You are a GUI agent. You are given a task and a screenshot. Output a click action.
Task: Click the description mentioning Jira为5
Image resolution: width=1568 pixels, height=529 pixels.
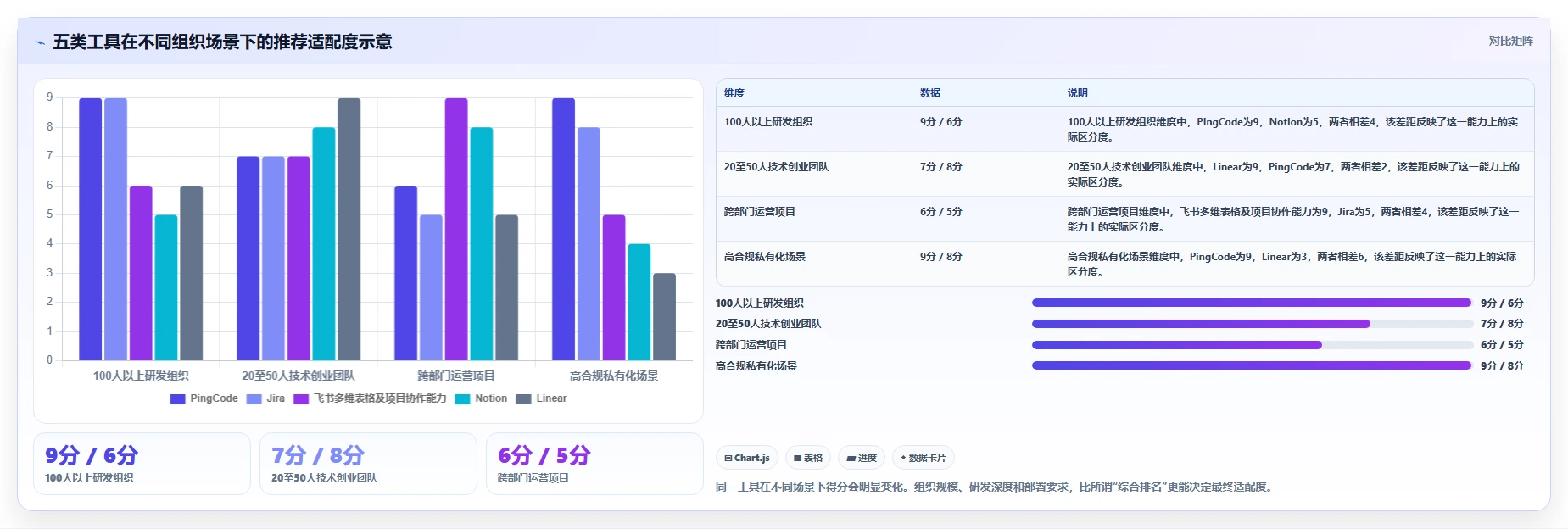pos(1293,220)
